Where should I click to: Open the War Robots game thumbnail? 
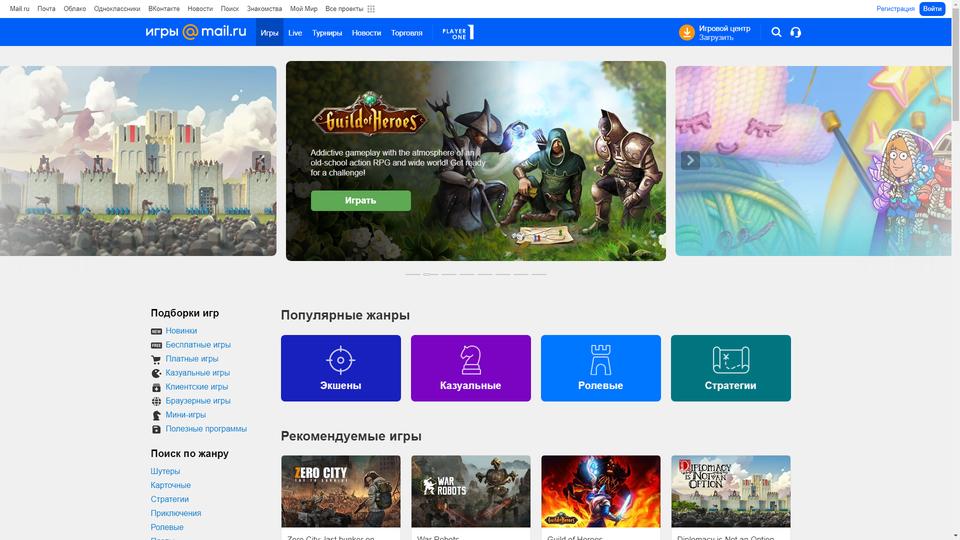point(471,492)
